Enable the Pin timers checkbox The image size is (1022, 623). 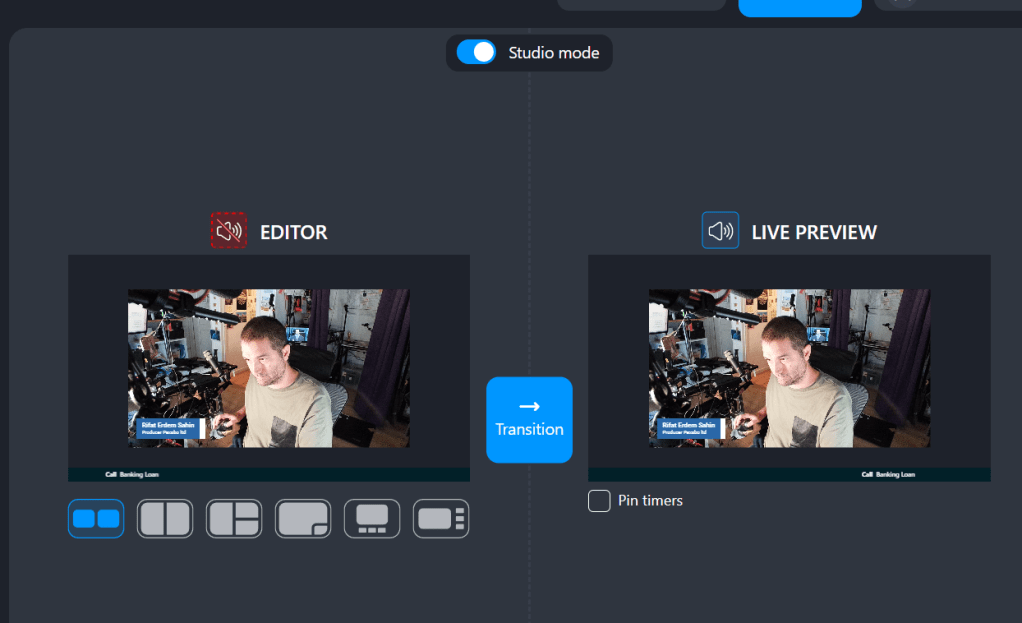(x=599, y=500)
